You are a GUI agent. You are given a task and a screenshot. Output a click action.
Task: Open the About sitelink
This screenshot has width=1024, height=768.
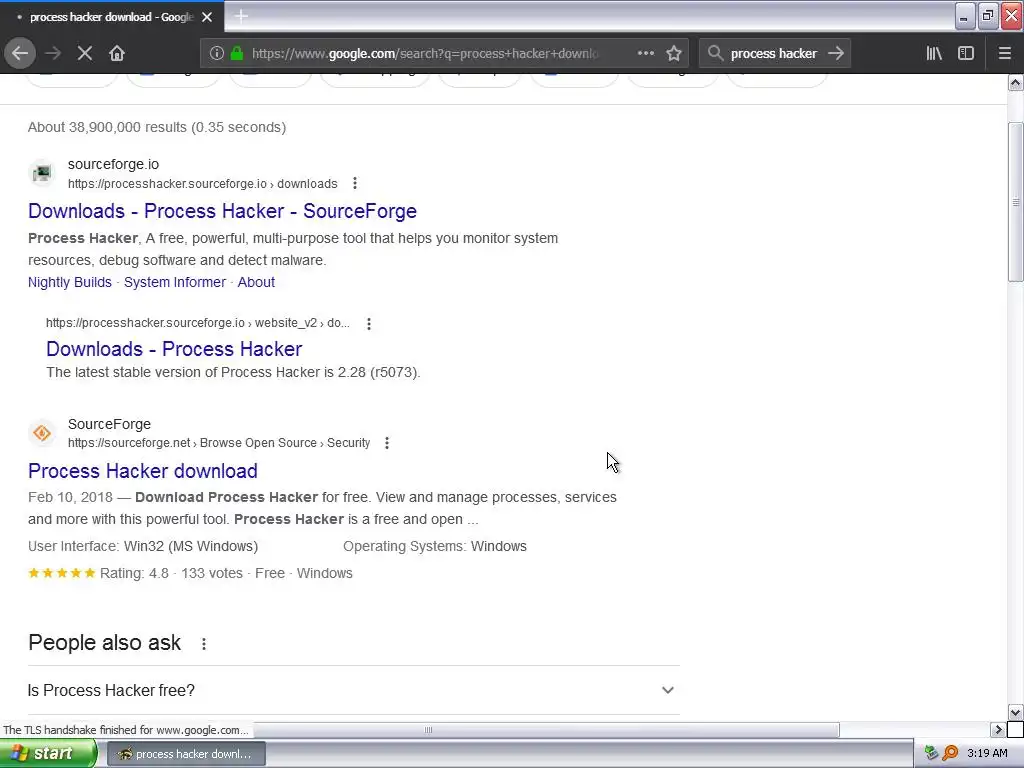point(256,282)
